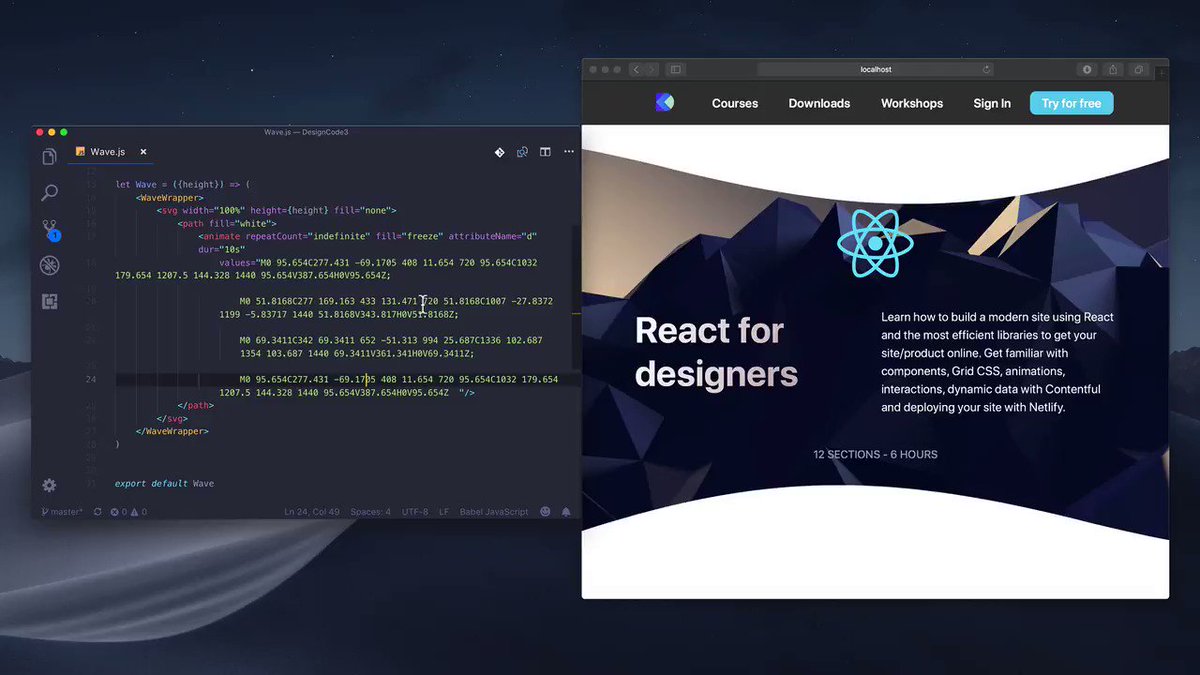Click the Safari Share button

click(x=1113, y=69)
